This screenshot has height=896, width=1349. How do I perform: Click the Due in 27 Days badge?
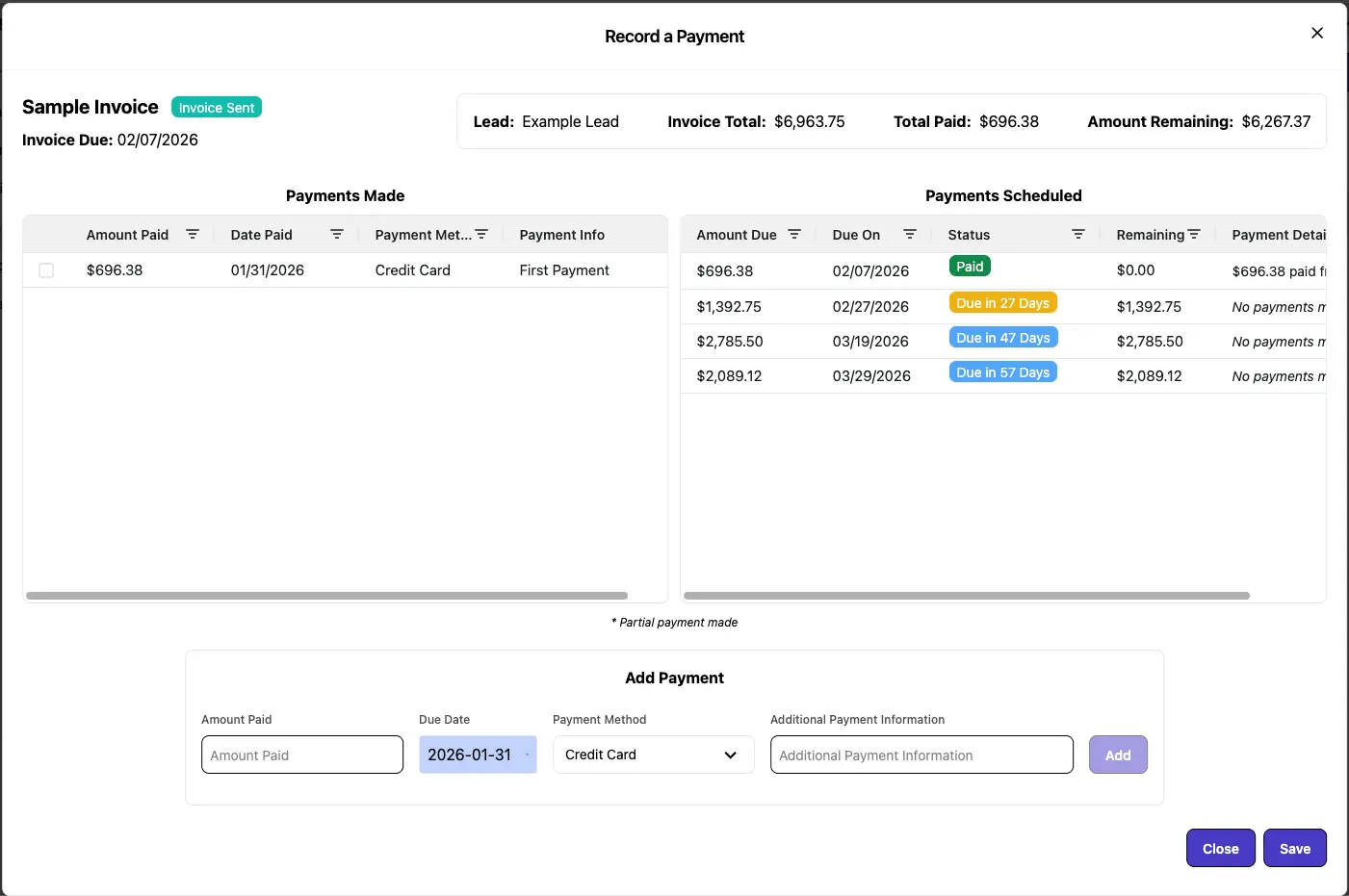(x=1002, y=301)
